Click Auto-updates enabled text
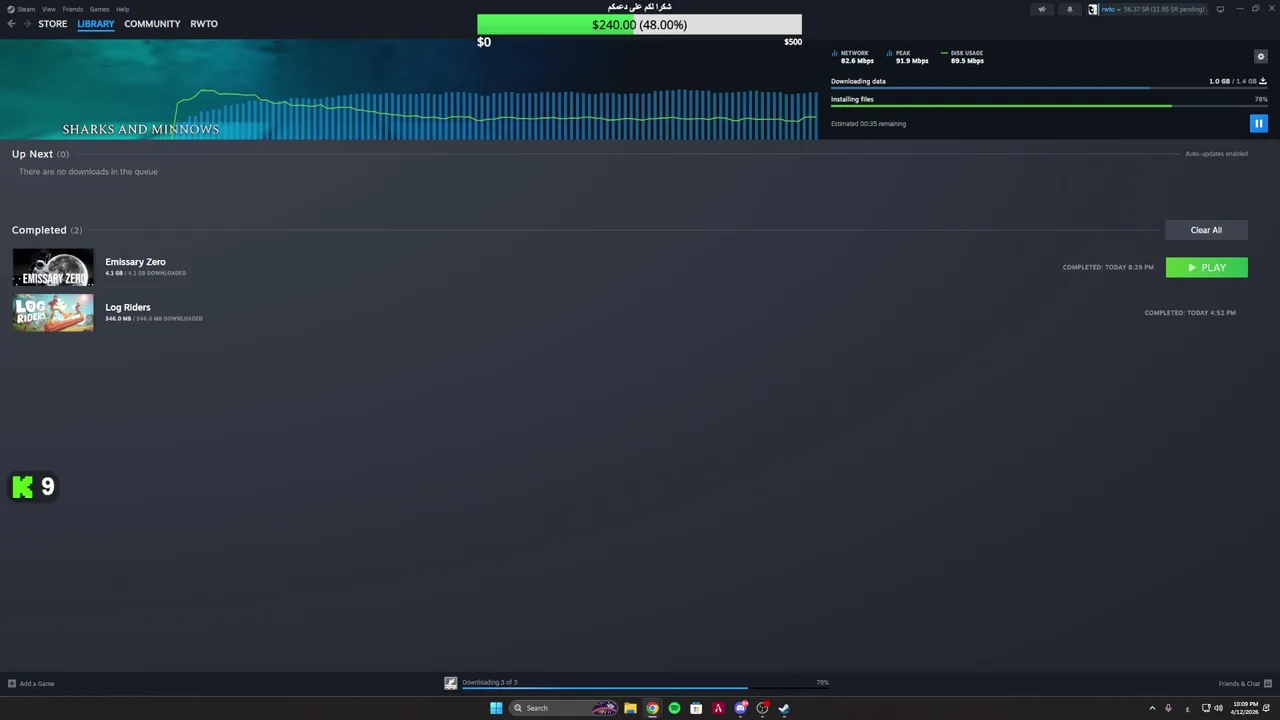The image size is (1280, 720). 1217,154
